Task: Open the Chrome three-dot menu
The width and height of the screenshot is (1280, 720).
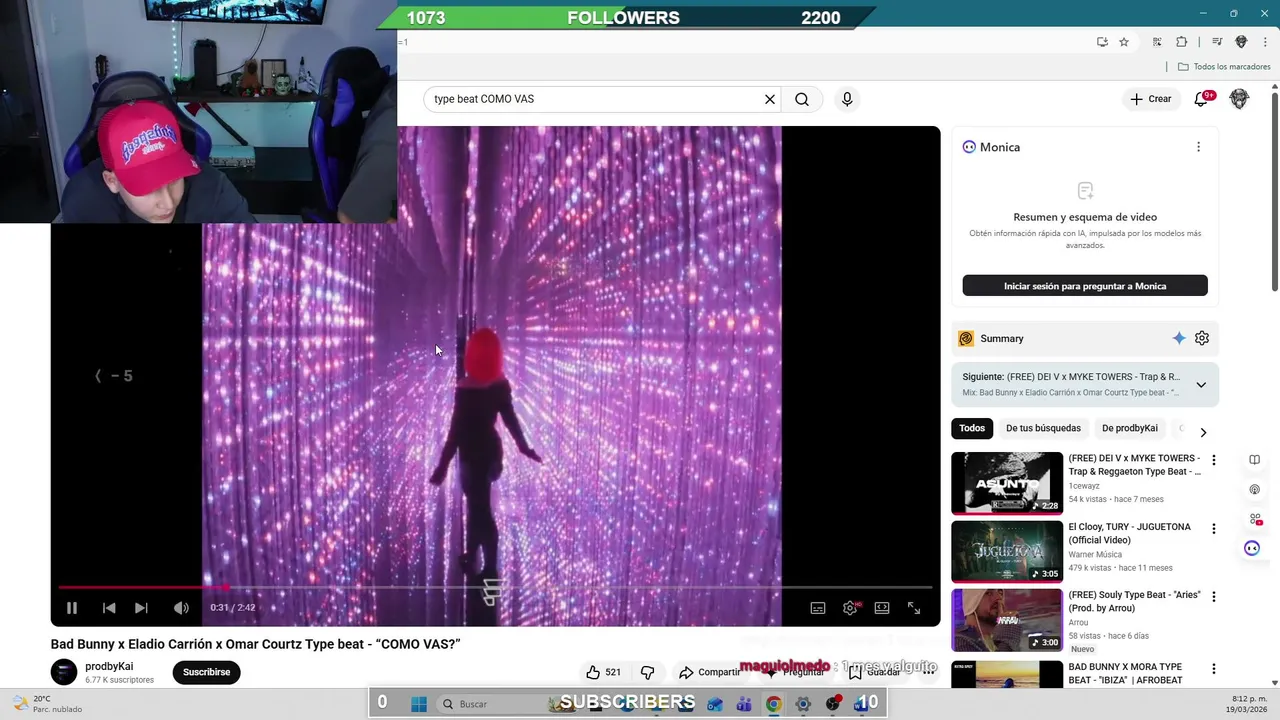Action: [1265, 42]
